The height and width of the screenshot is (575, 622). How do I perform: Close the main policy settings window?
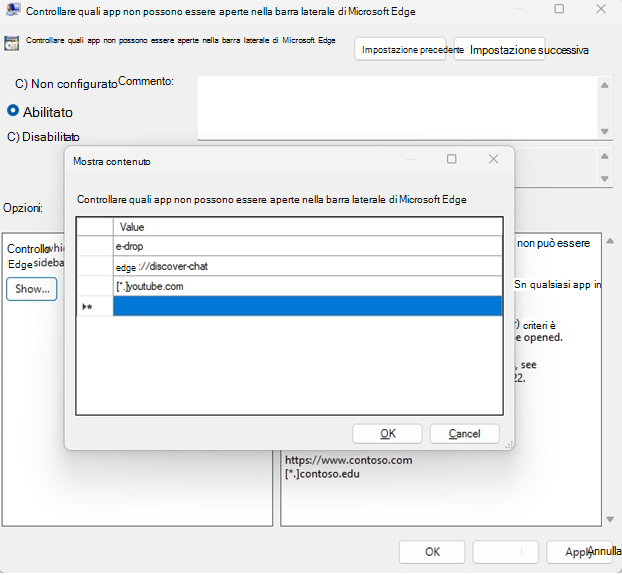coord(601,9)
